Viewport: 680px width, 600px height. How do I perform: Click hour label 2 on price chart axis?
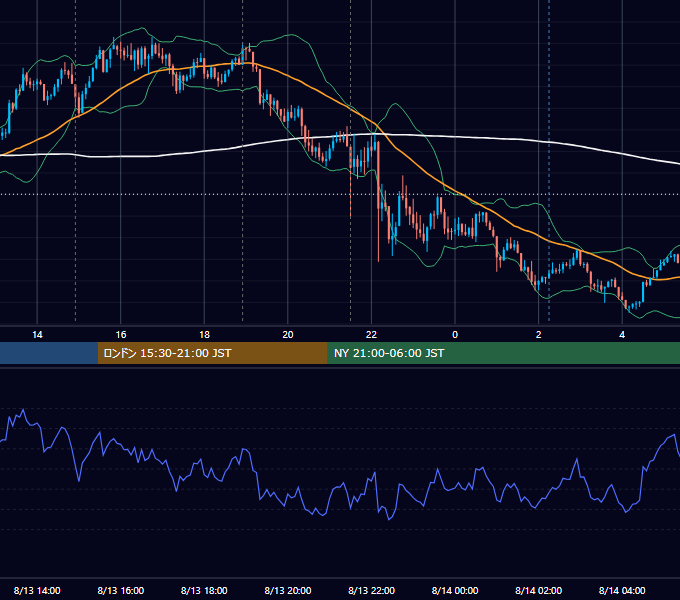pyautogui.click(x=538, y=335)
